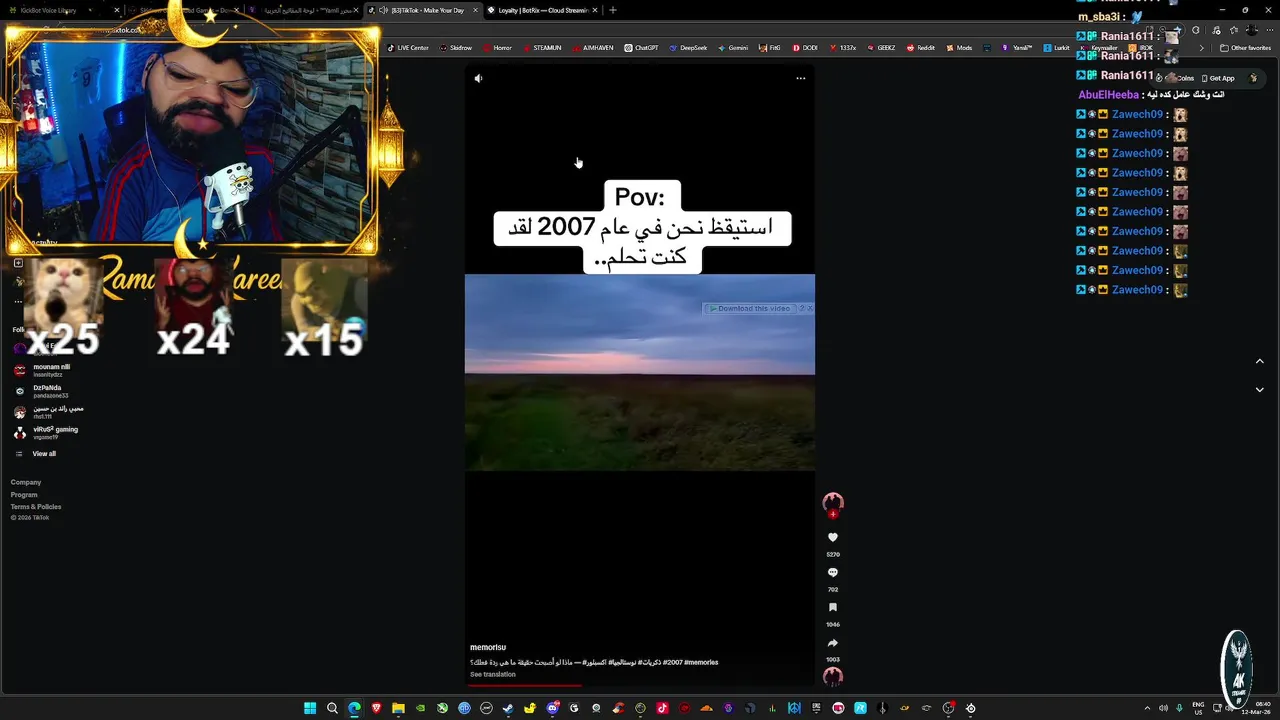Mute the TikTok video with the speaker icon

[x=478, y=78]
